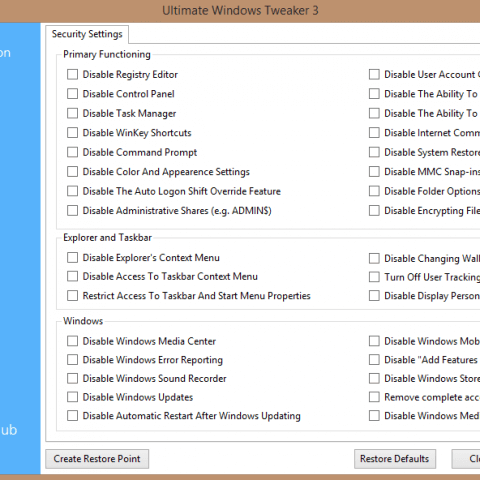Tick Disable "Add Features checkbox

click(x=374, y=360)
